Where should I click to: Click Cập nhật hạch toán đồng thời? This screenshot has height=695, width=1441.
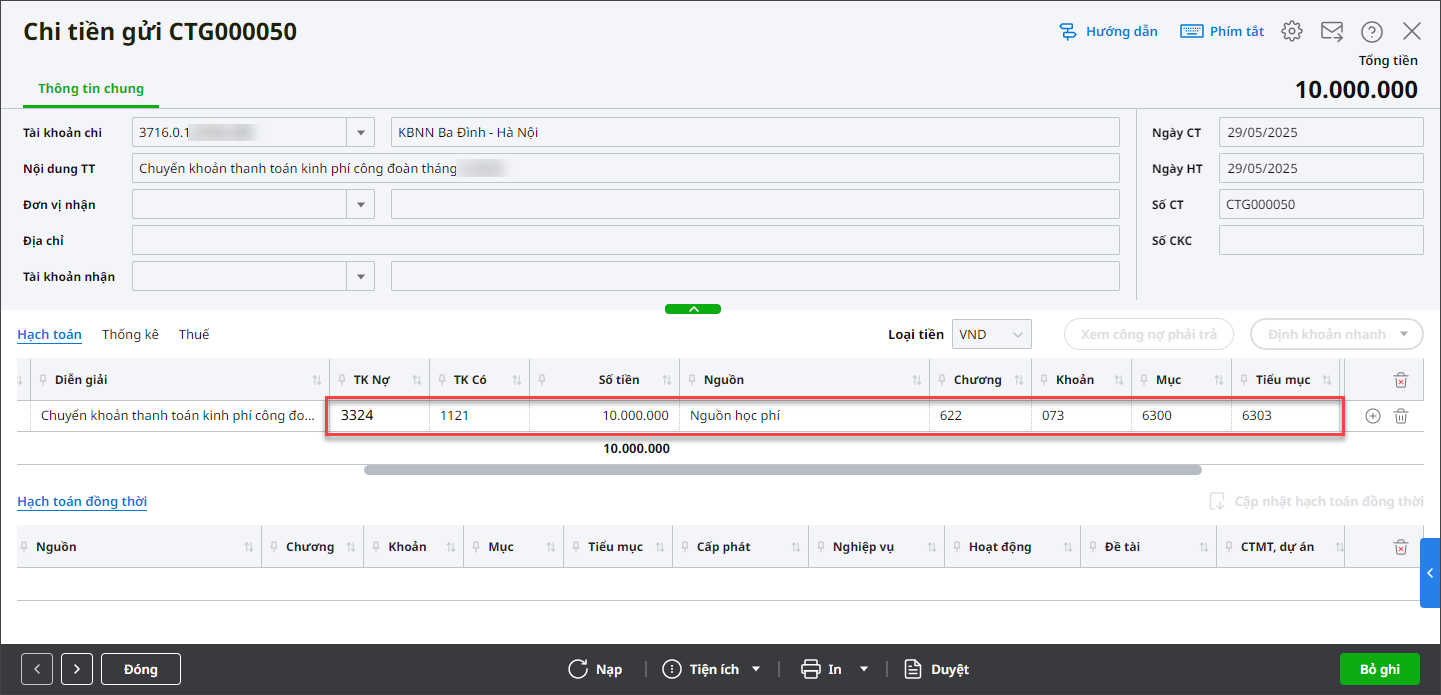(x=1316, y=501)
